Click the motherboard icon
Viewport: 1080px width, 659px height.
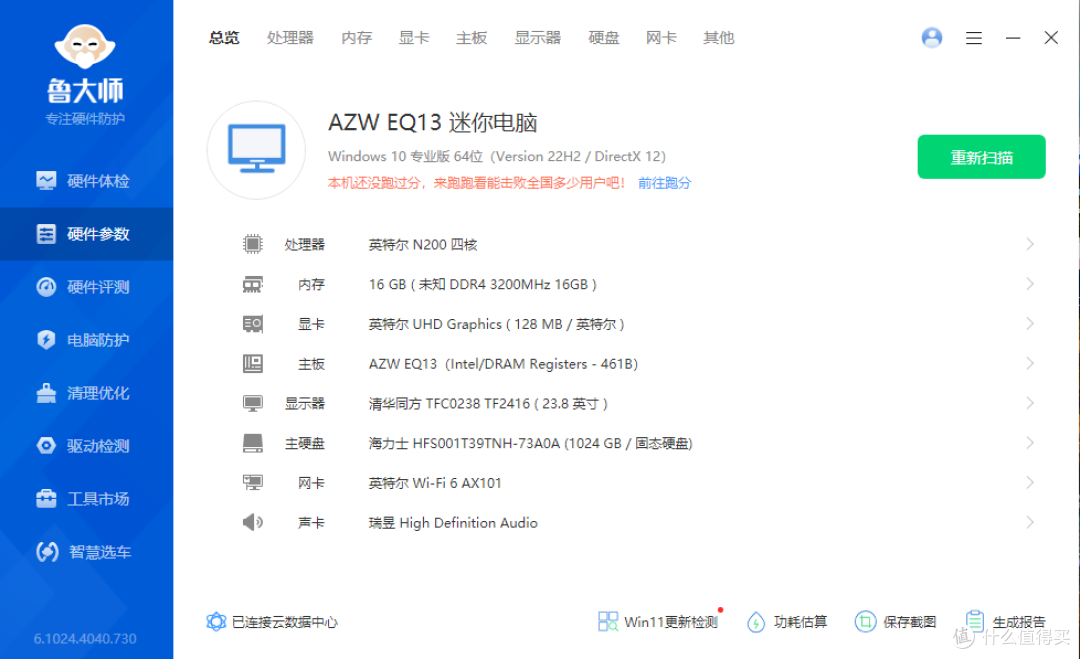(x=253, y=364)
